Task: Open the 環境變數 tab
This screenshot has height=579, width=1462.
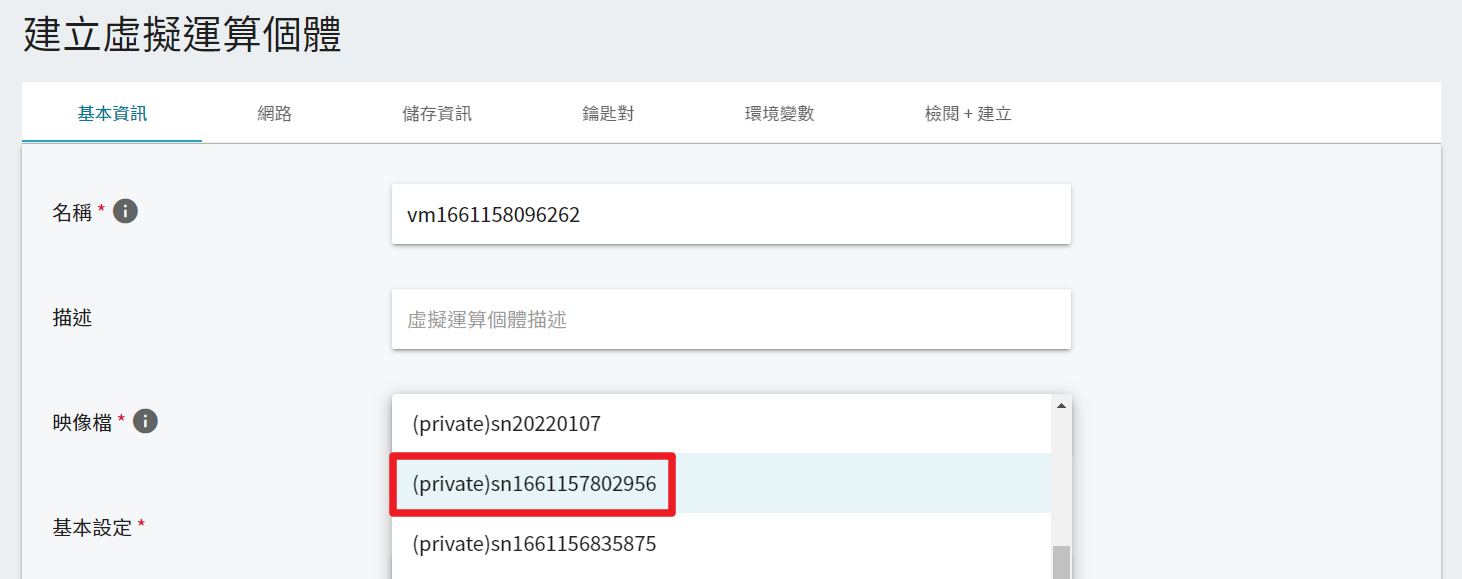Action: (x=780, y=113)
